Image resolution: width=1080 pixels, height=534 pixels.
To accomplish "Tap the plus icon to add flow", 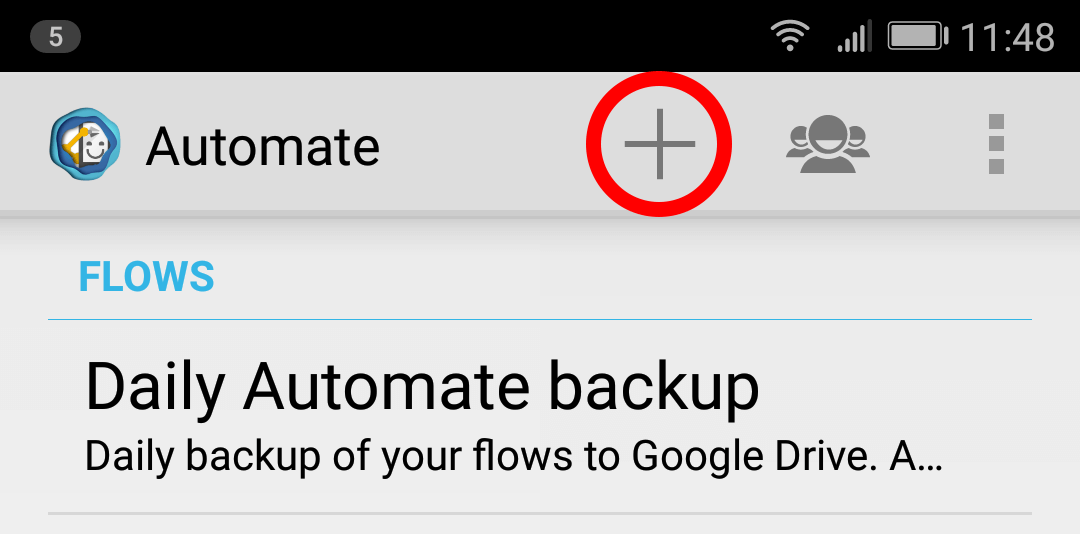I will coord(659,144).
